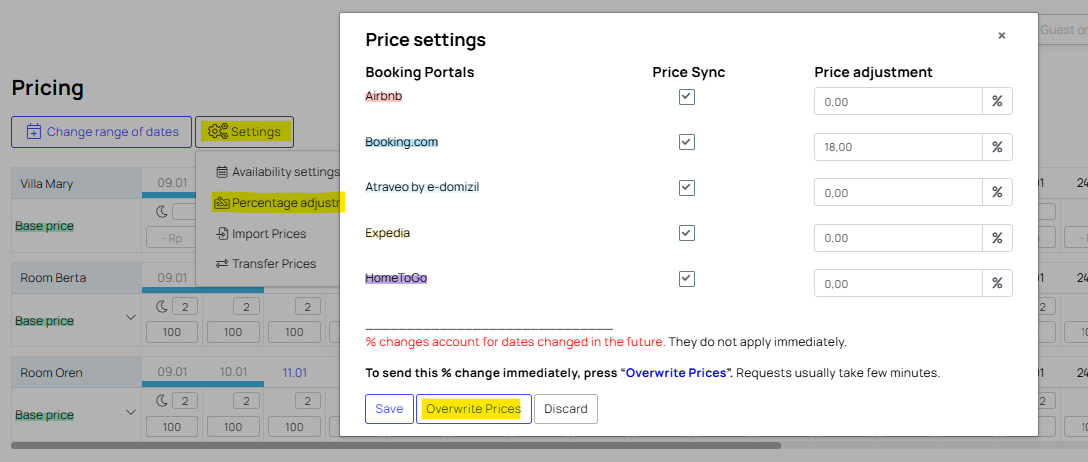Viewport: 1088px width, 462px height.
Task: Toggle Atraveo by e-domizil price sync checkbox
Action: click(687, 188)
